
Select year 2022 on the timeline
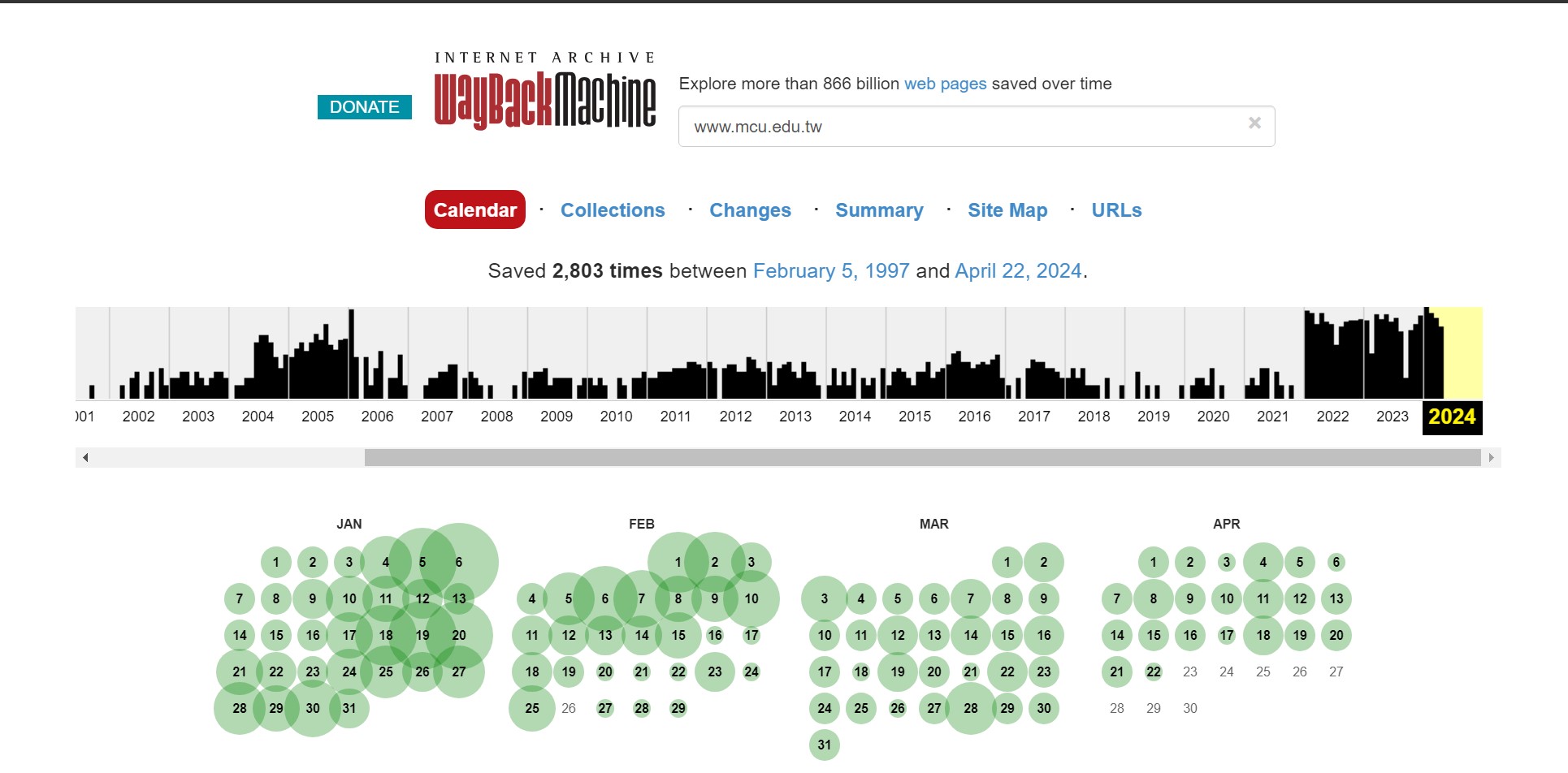[1332, 417]
